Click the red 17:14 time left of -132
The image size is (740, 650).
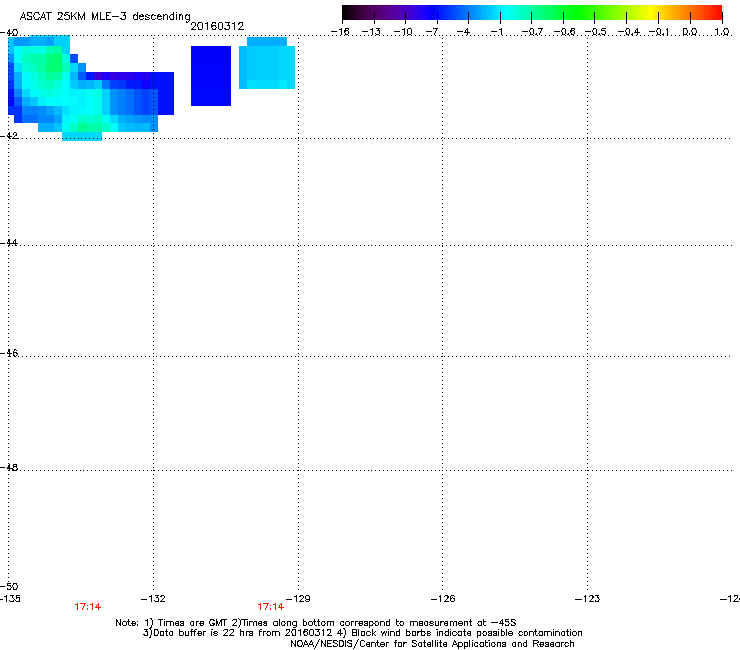[87, 607]
